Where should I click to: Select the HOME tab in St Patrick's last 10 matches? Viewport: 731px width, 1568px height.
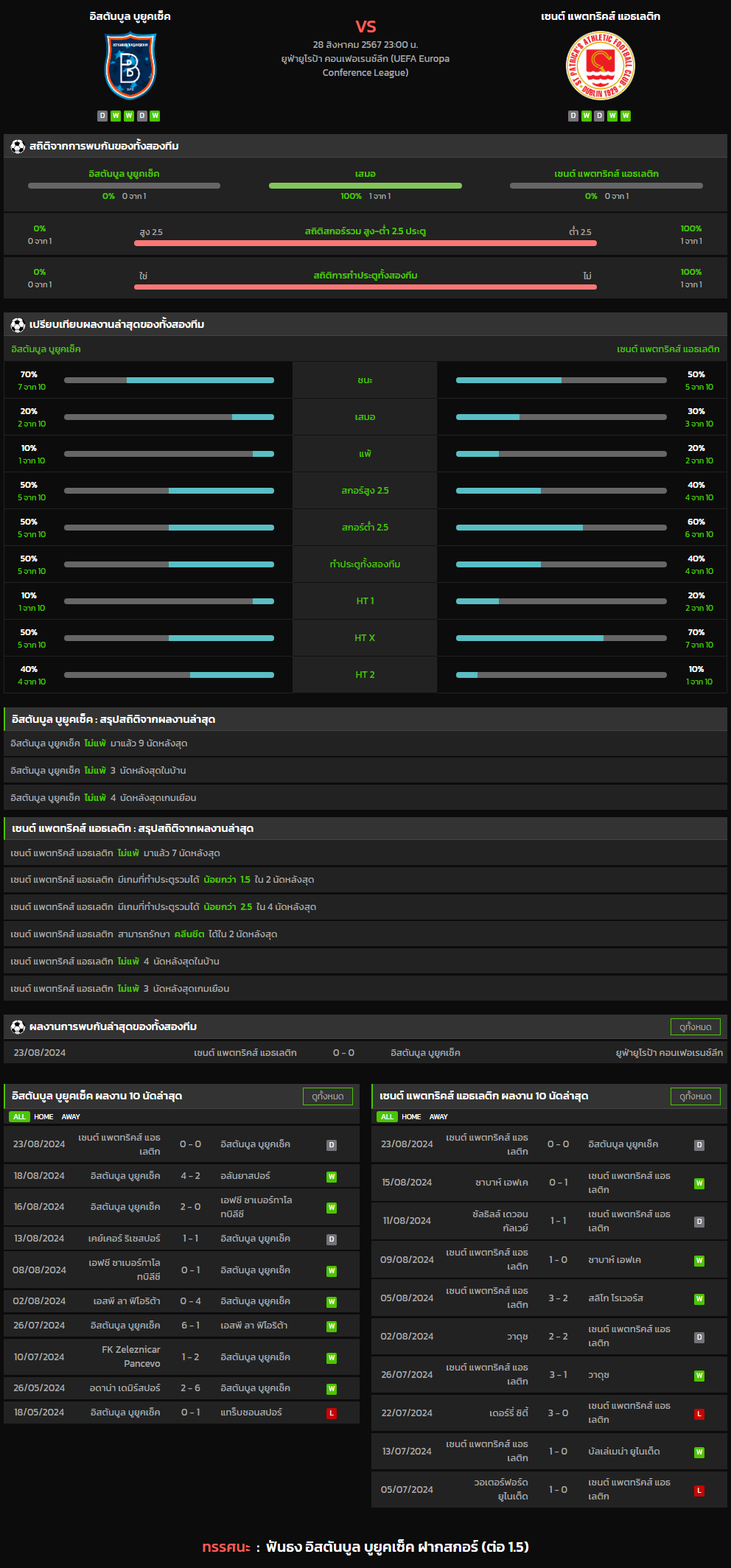[411, 1117]
